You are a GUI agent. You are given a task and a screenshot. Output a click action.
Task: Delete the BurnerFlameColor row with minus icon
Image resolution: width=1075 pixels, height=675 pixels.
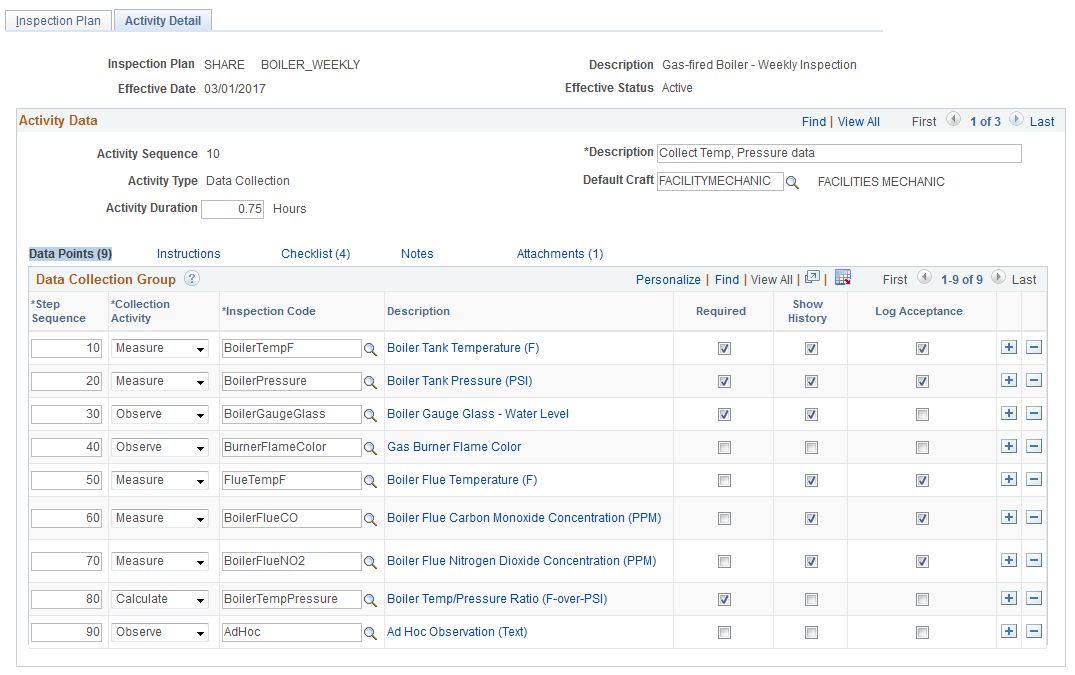[x=1034, y=447]
